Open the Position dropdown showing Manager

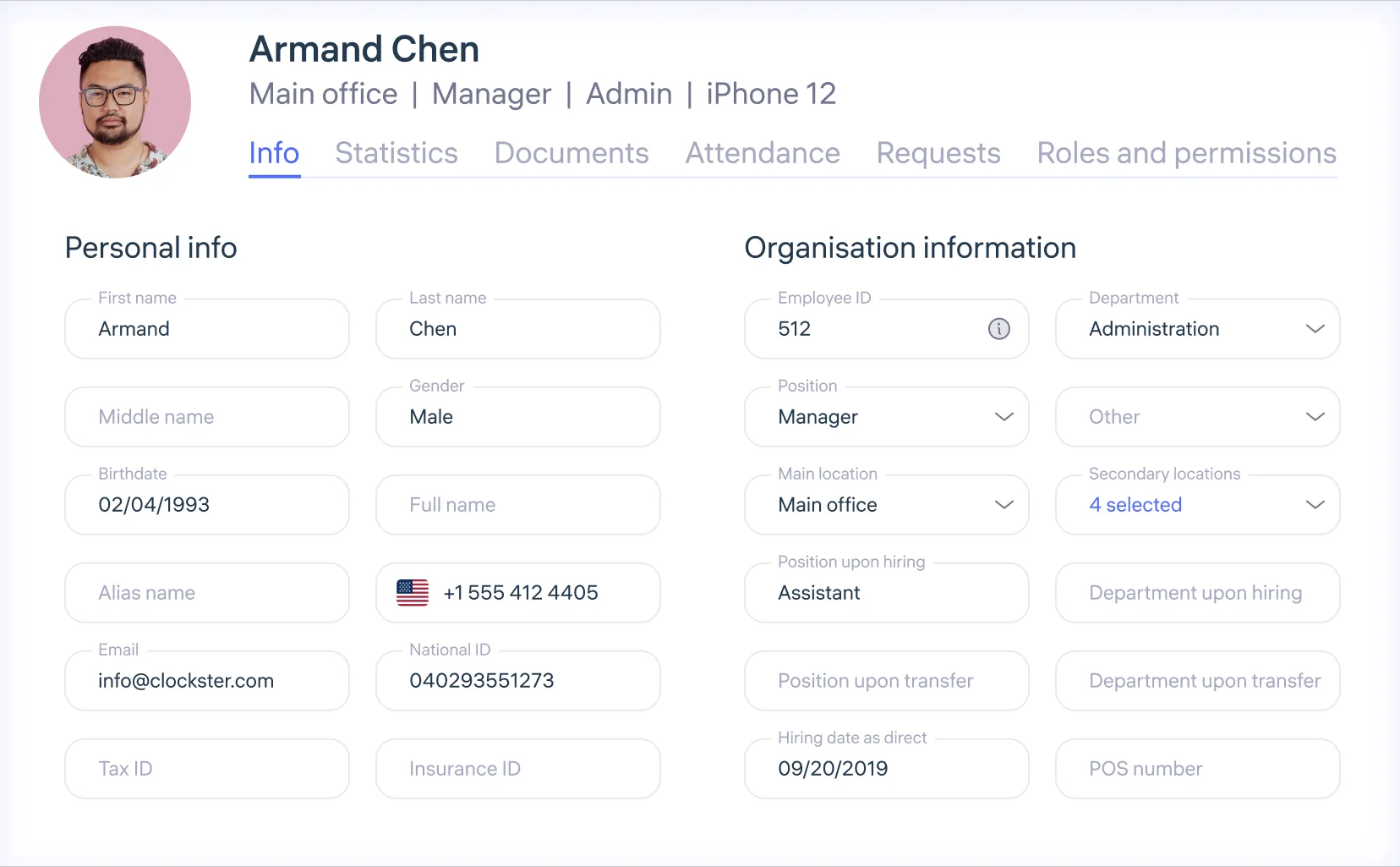(886, 417)
